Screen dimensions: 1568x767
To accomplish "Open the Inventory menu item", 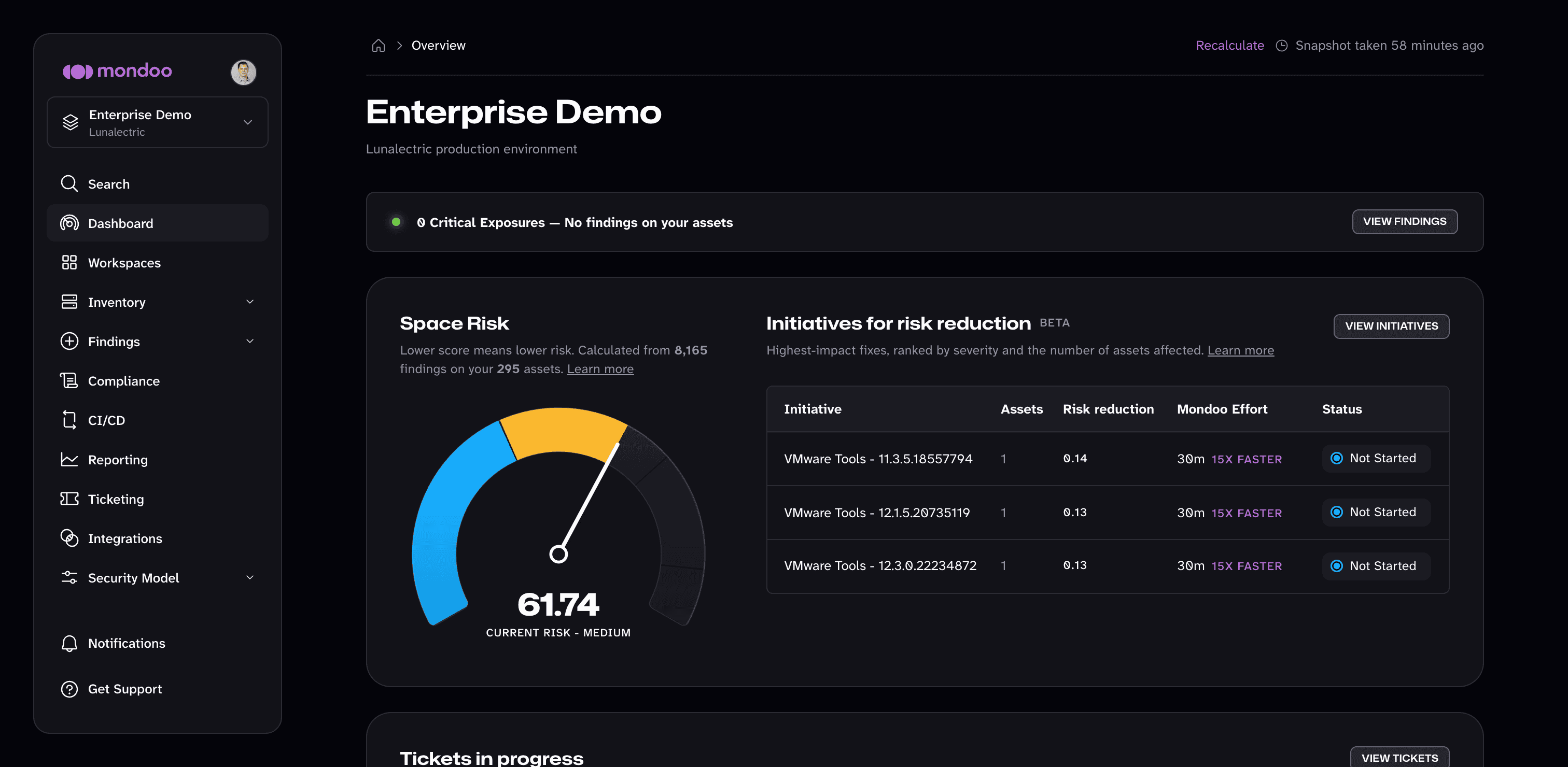I will pyautogui.click(x=158, y=302).
